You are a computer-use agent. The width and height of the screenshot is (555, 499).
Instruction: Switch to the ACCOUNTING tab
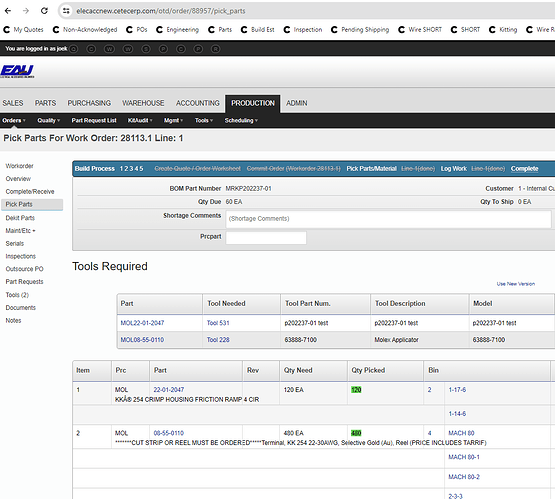[198, 103]
